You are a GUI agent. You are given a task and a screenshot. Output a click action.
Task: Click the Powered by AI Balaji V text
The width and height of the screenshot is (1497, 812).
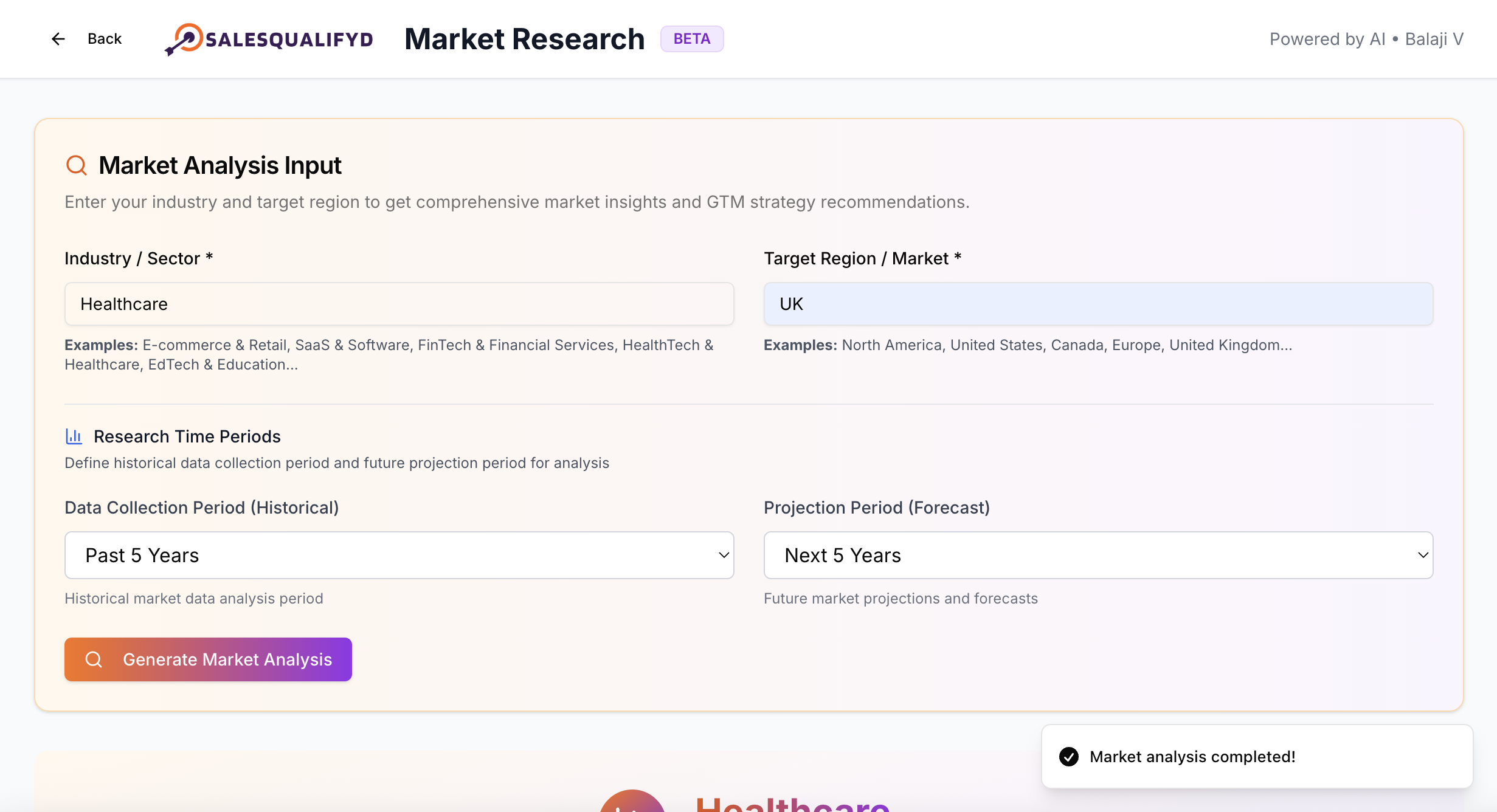(x=1366, y=39)
